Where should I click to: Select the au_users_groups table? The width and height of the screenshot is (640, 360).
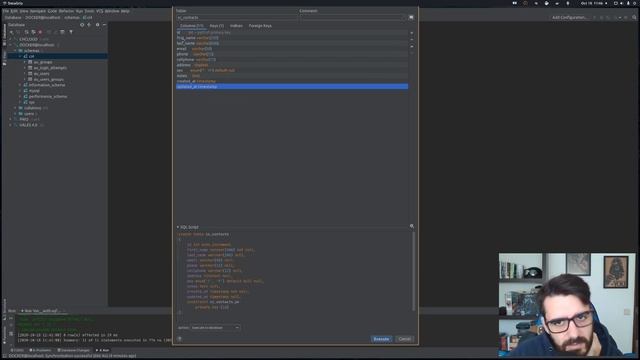click(49, 79)
